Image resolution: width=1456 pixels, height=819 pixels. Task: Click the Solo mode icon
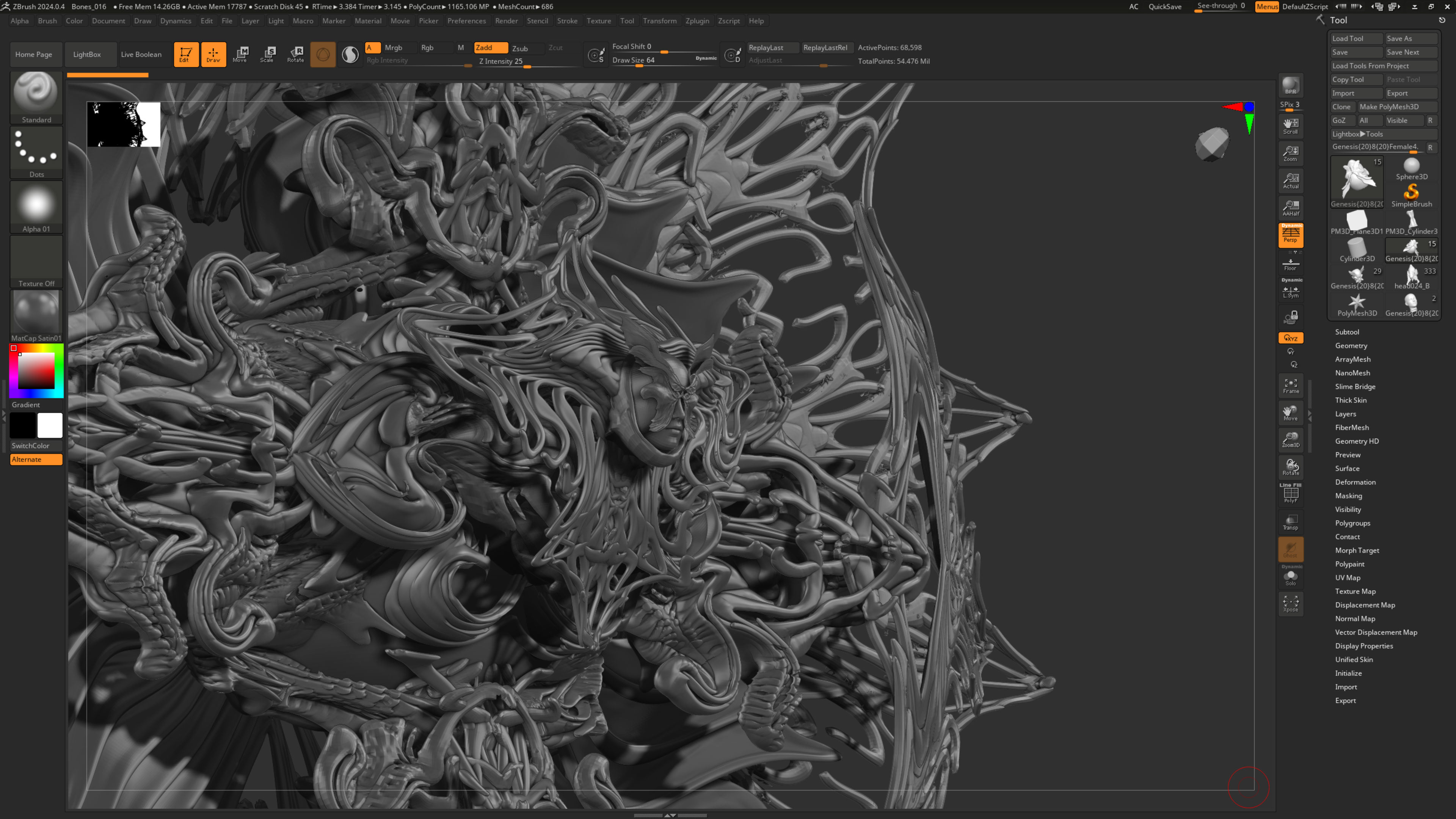[1290, 577]
